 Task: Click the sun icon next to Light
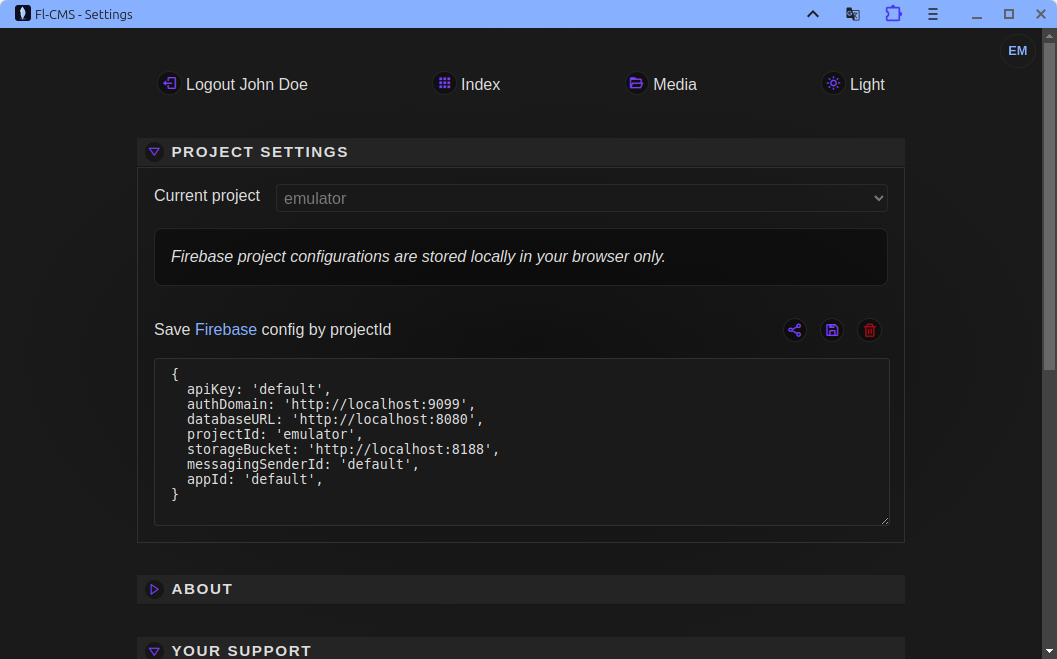832,84
